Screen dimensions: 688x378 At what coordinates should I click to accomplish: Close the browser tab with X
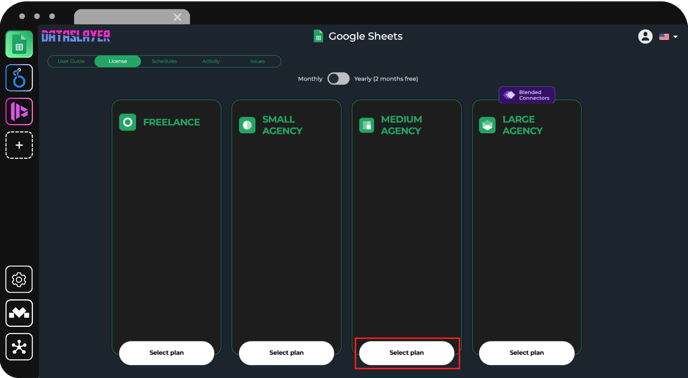pos(177,17)
